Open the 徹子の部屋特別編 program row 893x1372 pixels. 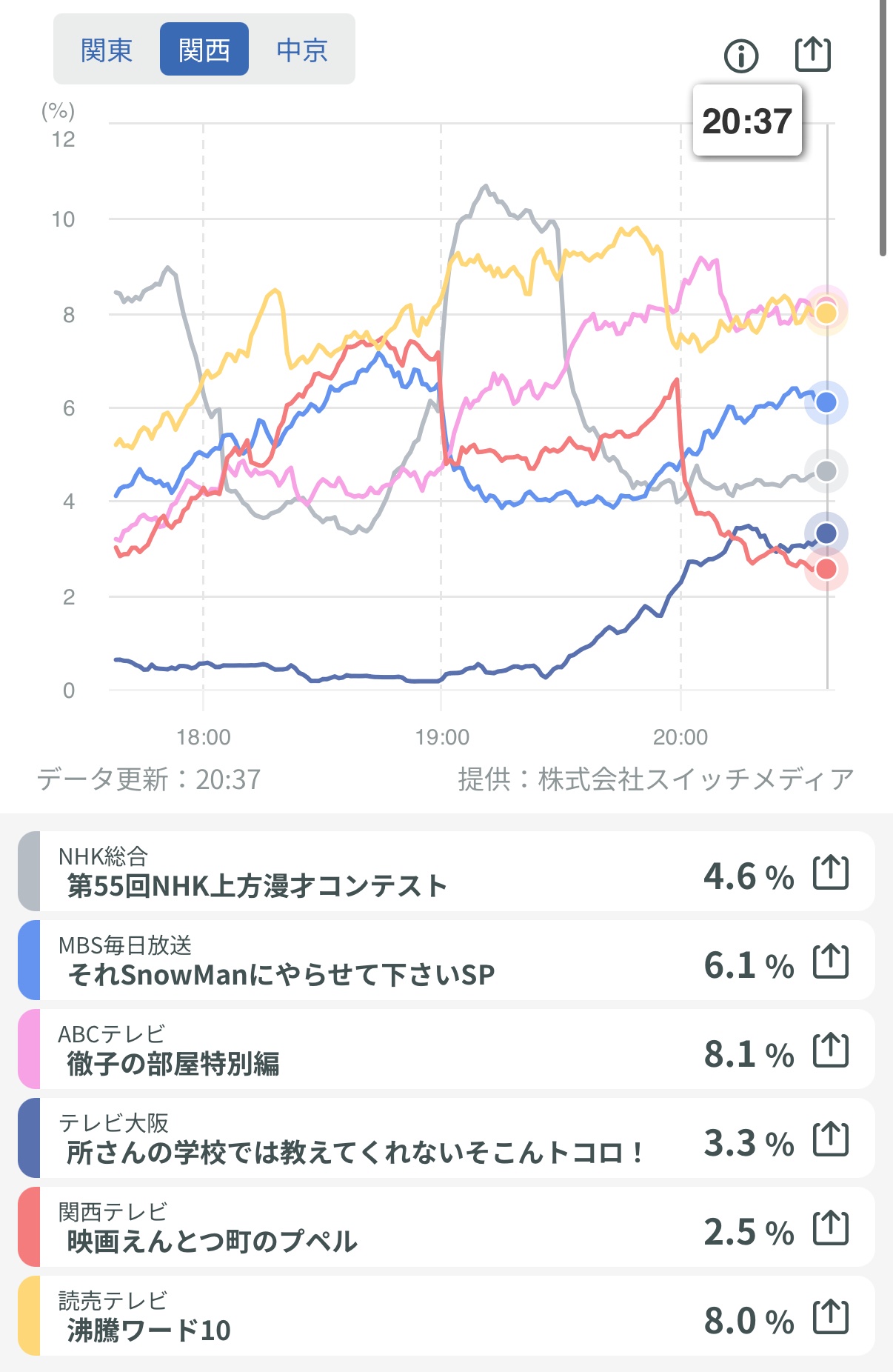[370, 1050]
